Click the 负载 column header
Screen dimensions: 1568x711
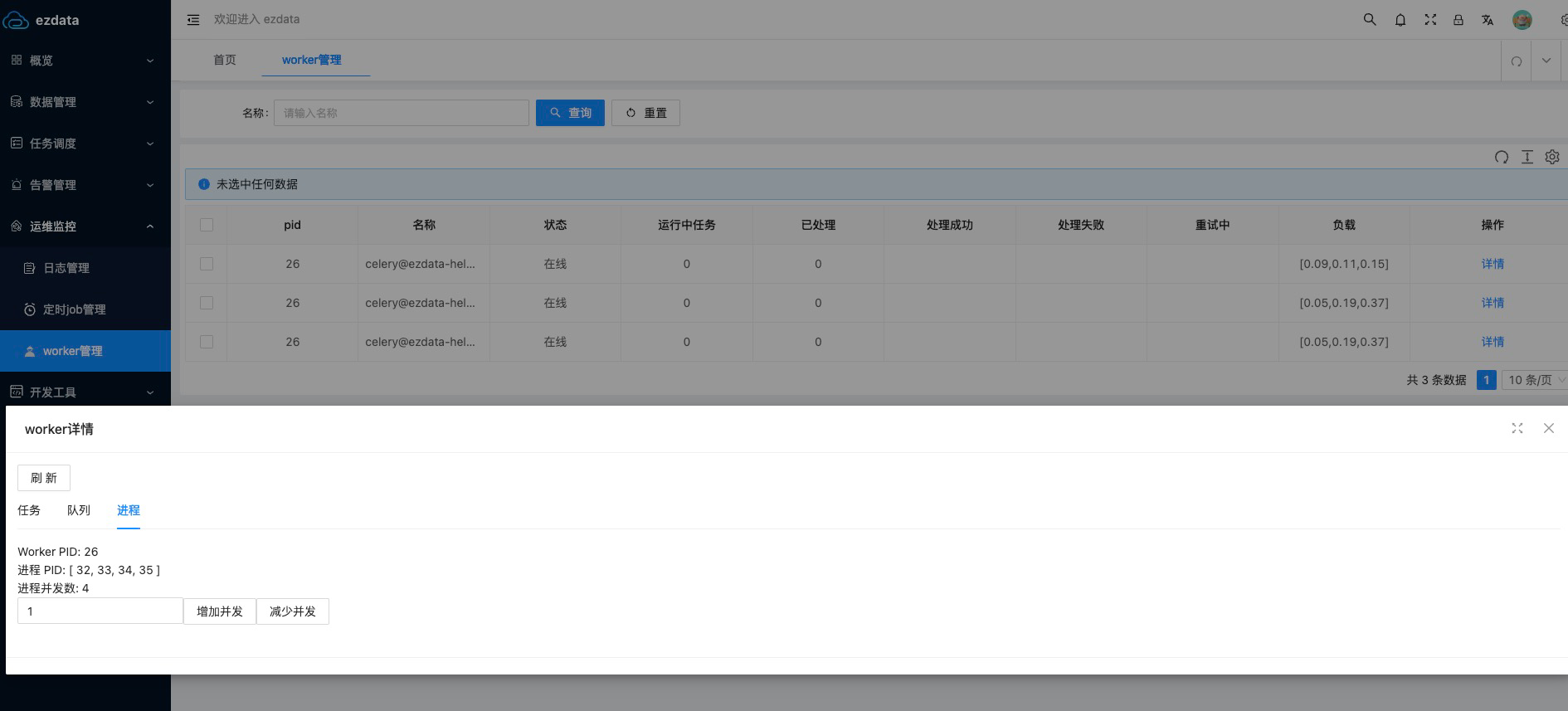[1344, 225]
